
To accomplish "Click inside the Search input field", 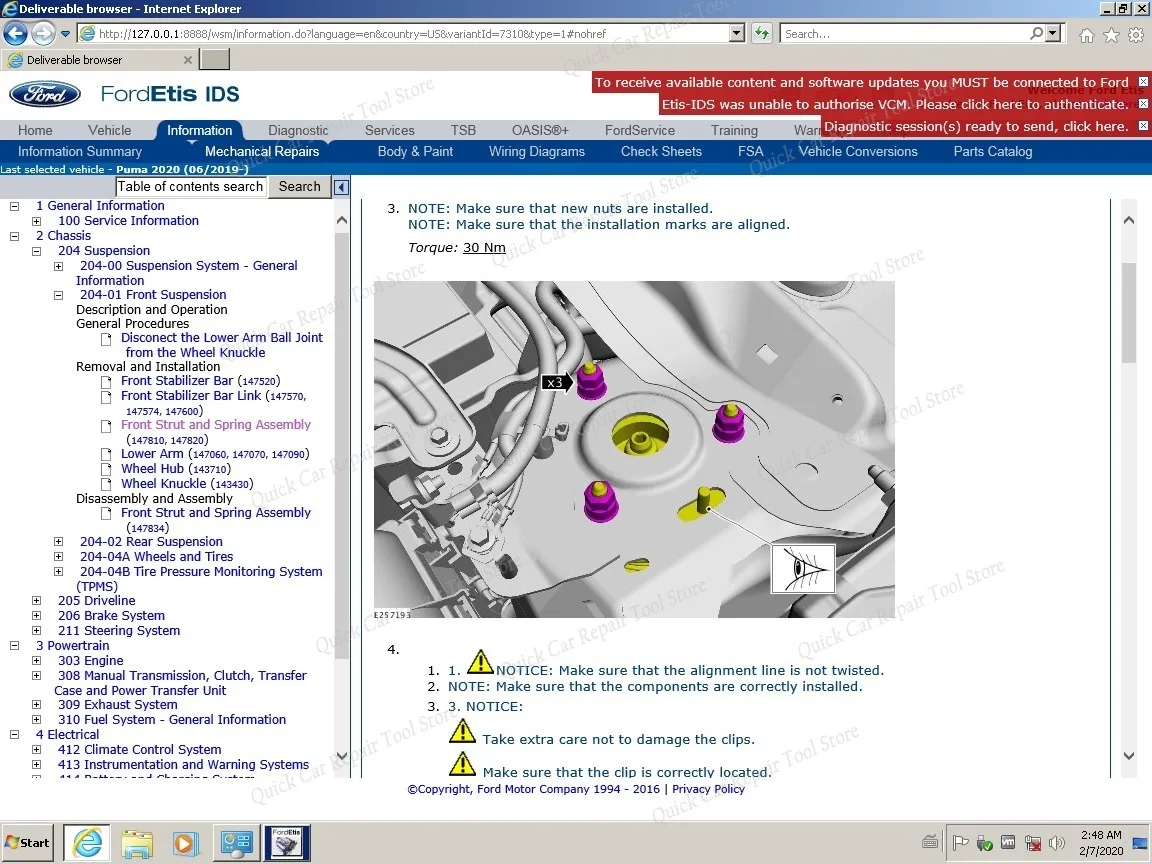I will (x=190, y=186).
